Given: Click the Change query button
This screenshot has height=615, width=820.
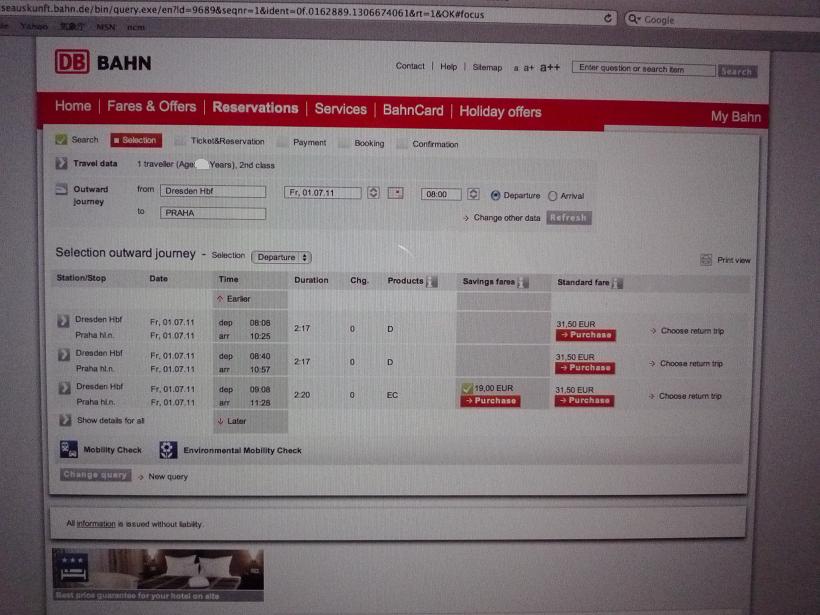Looking at the screenshot, I should (95, 475).
